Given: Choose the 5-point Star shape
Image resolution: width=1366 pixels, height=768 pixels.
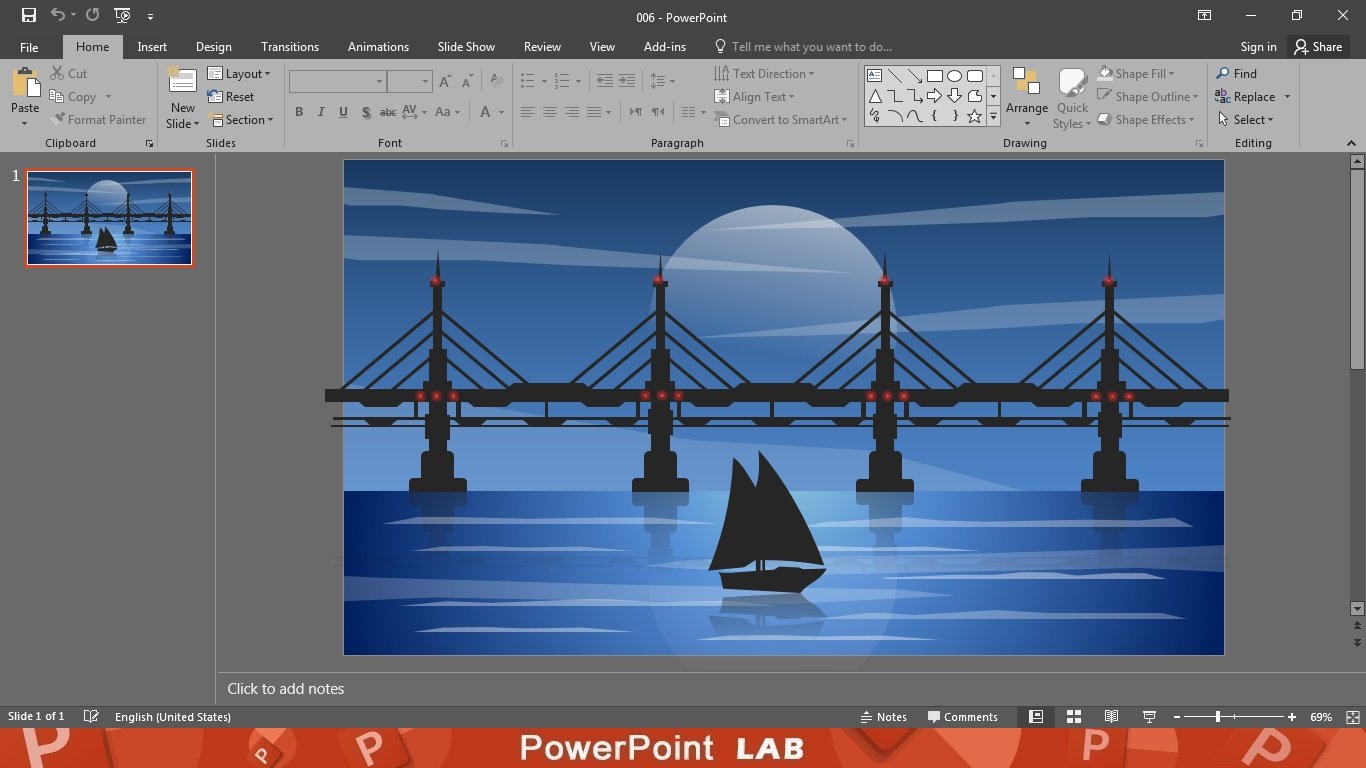Looking at the screenshot, I should tap(975, 116).
